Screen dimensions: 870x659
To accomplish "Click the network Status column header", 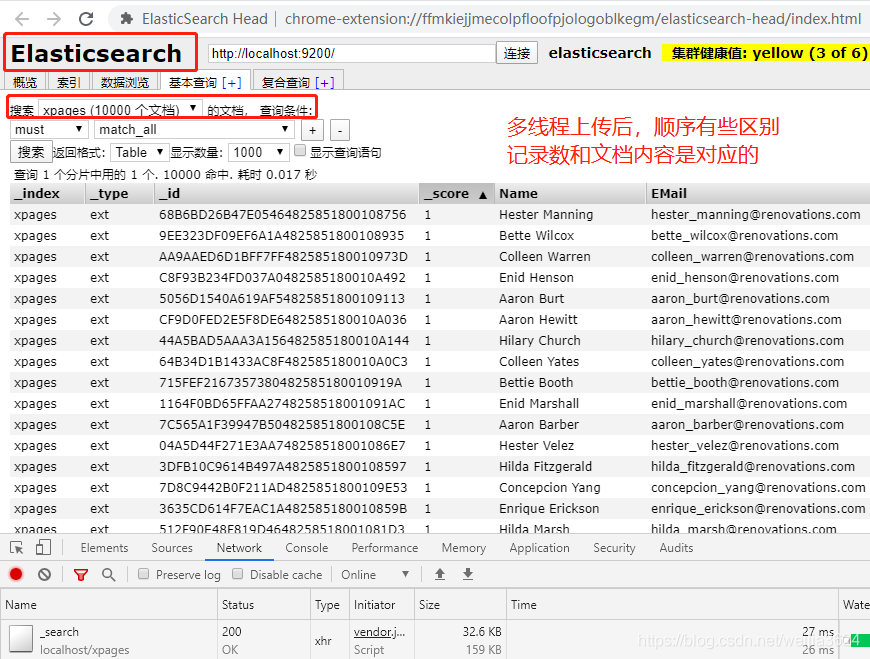I will (x=264, y=605).
